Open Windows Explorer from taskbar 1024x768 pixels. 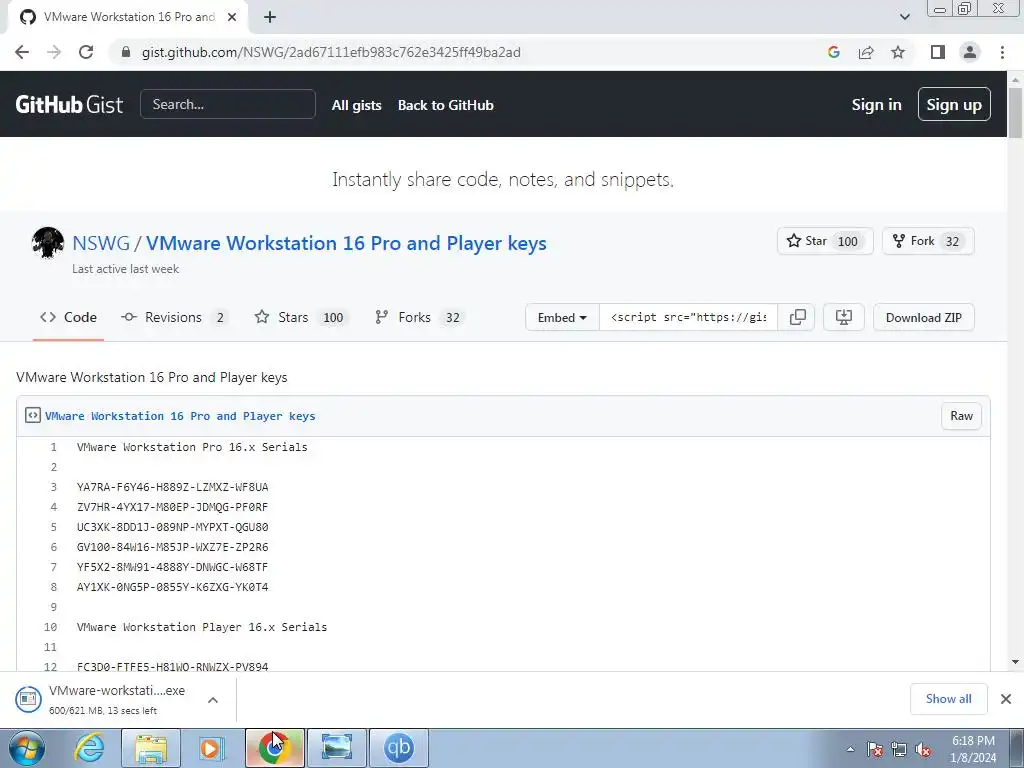151,748
